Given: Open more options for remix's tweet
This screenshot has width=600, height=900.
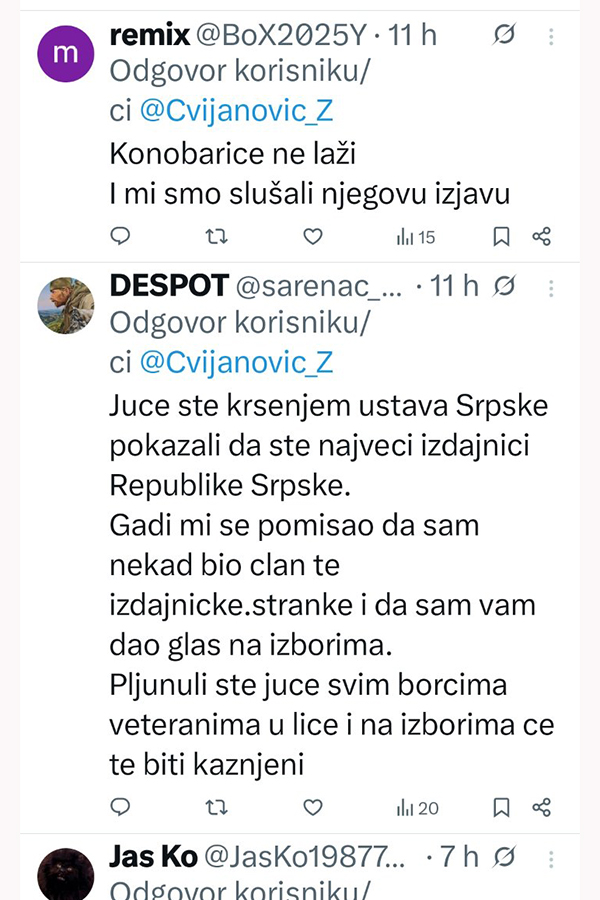Looking at the screenshot, I should [551, 35].
